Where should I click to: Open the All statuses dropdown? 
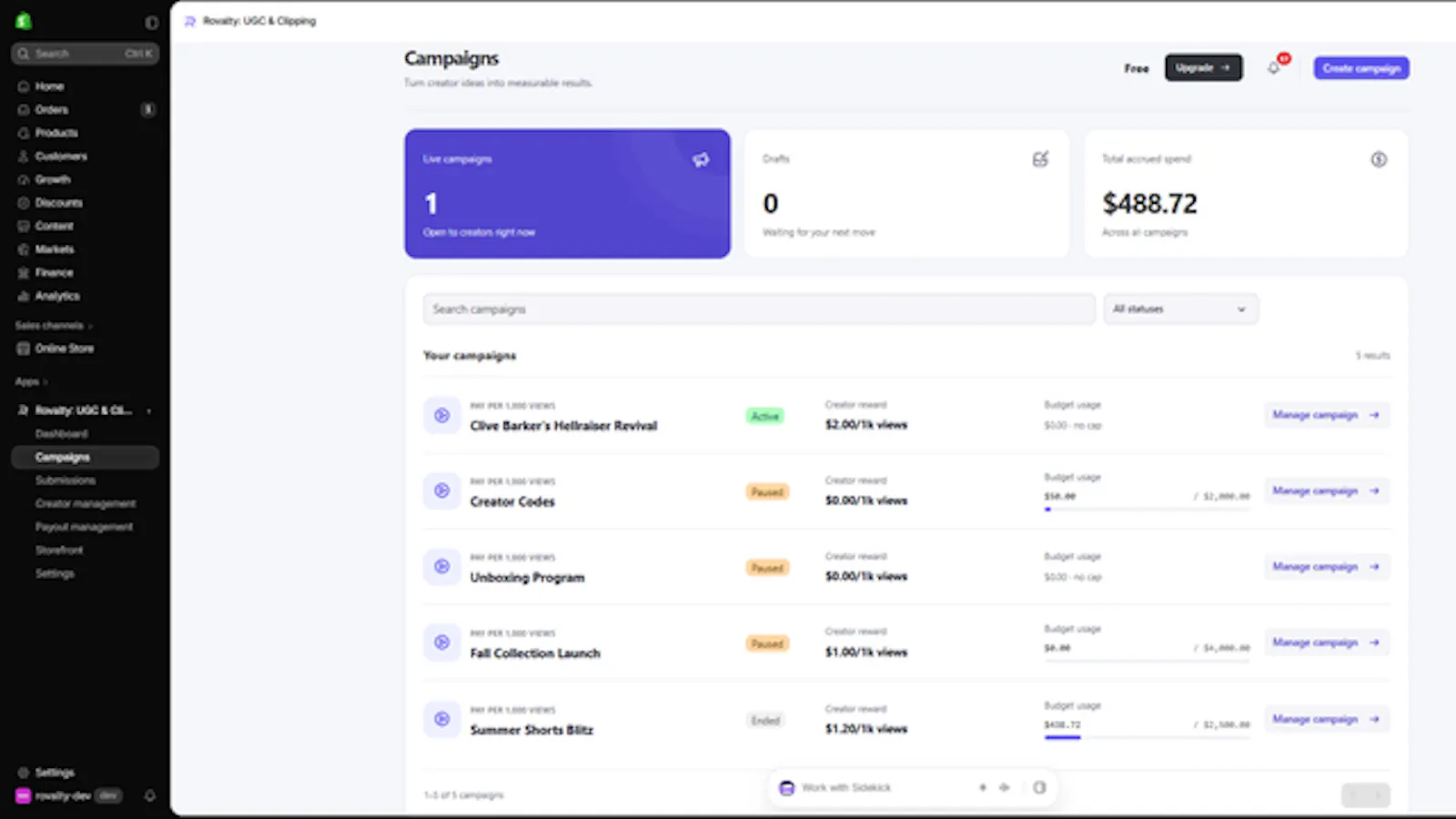[1180, 309]
